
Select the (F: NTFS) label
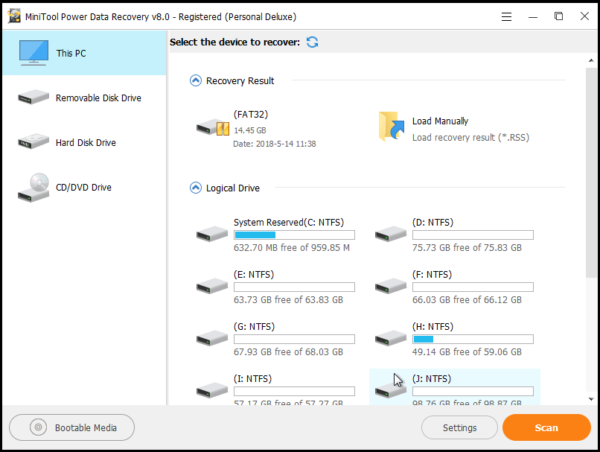[432, 274]
